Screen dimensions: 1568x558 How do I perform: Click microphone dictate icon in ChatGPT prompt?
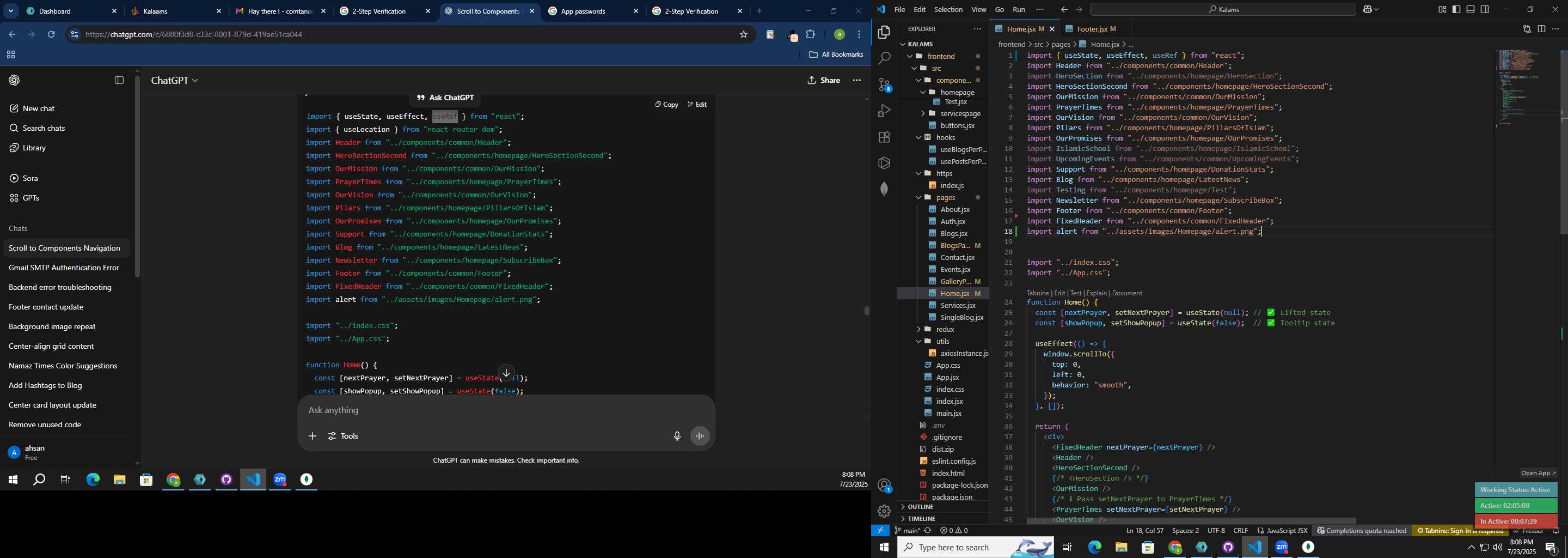pos(677,436)
